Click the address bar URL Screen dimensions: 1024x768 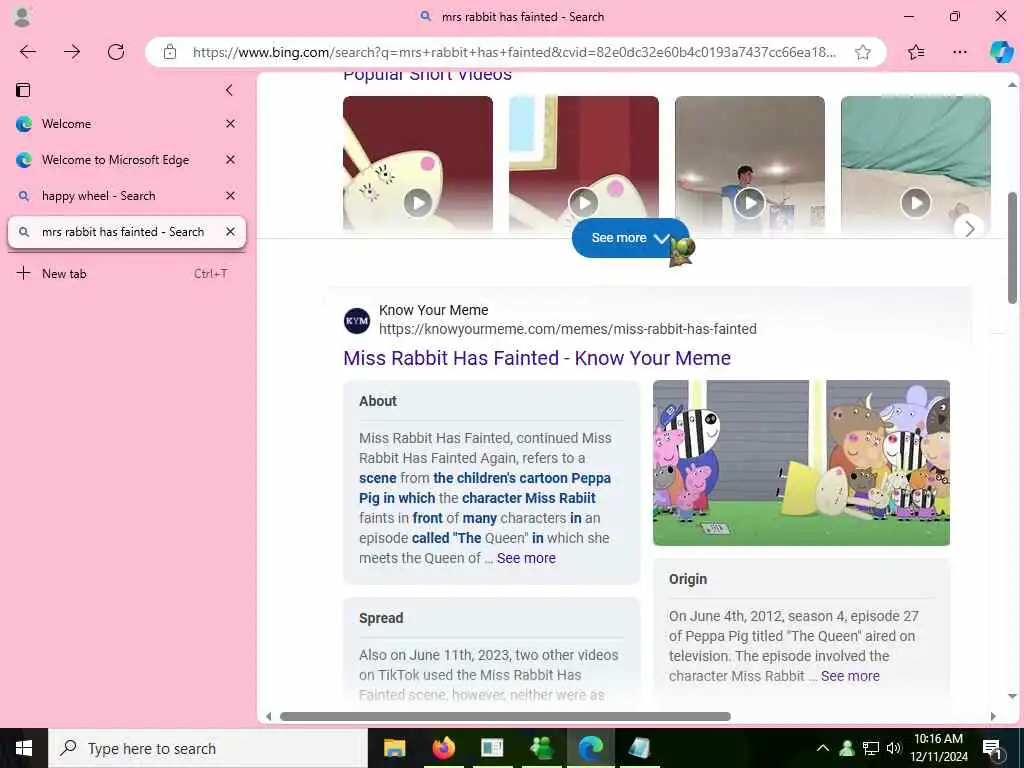[x=513, y=52]
